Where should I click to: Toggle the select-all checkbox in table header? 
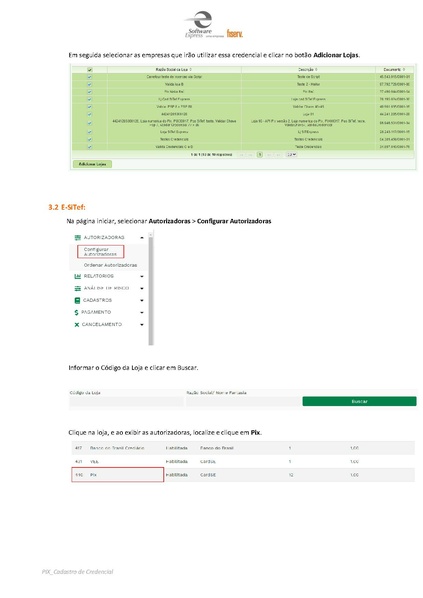pos(90,70)
